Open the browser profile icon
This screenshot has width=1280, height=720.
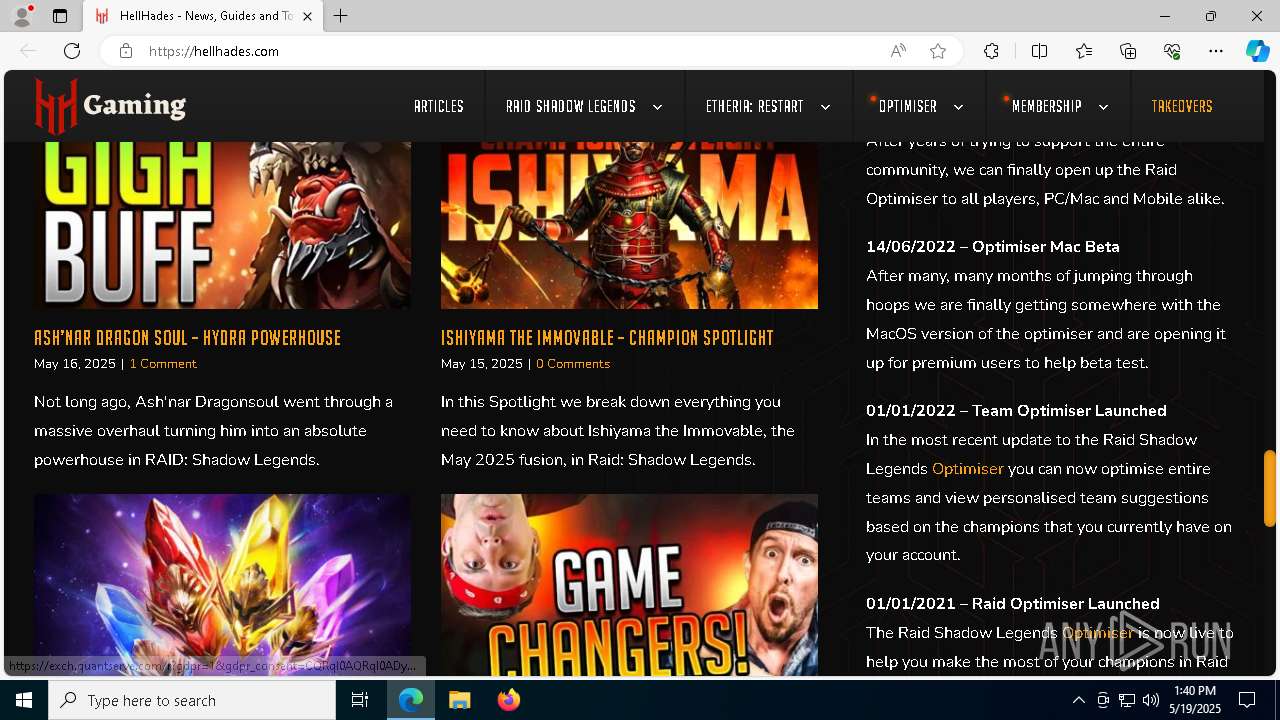point(22,16)
